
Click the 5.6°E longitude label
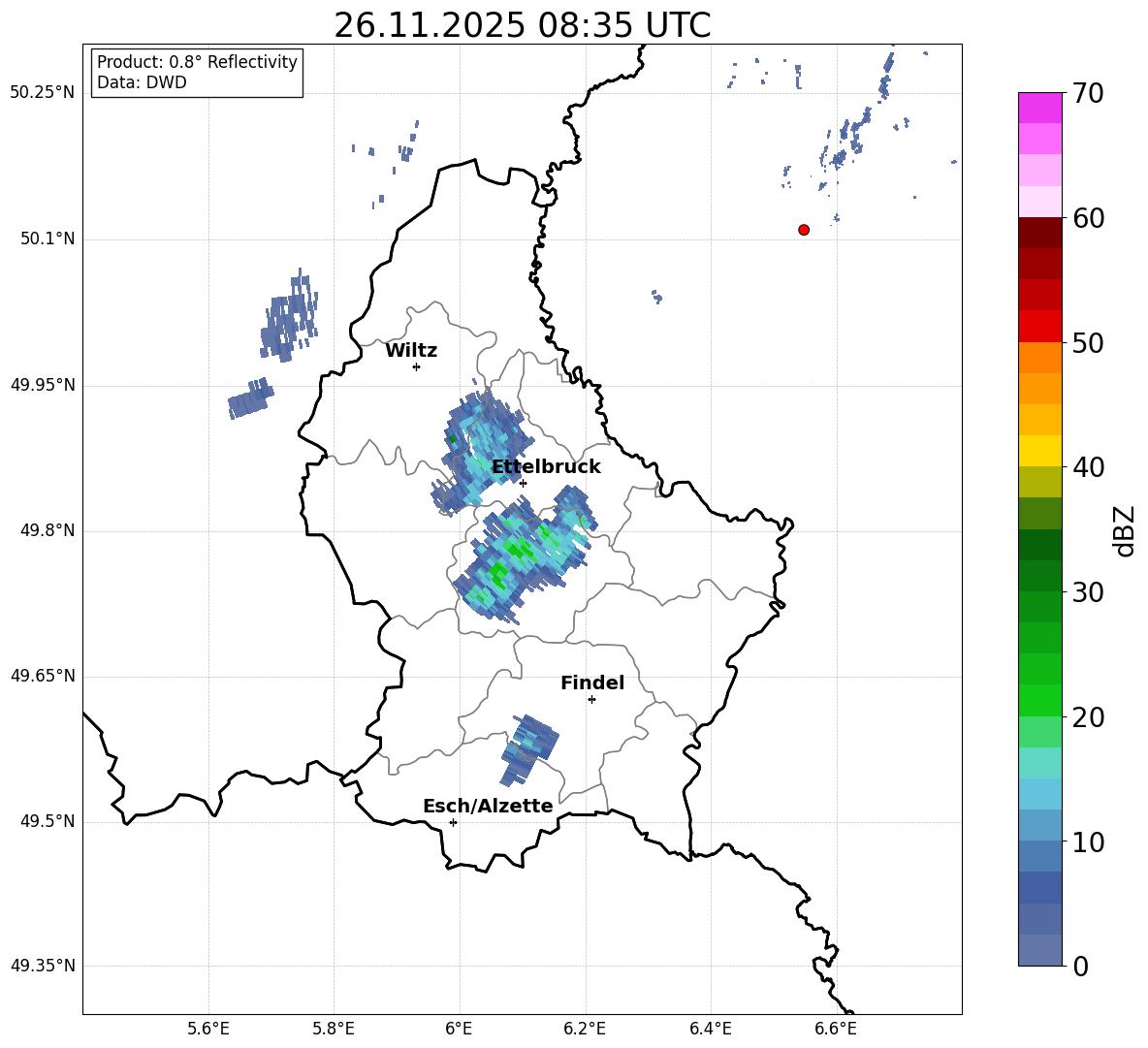coord(208,1029)
